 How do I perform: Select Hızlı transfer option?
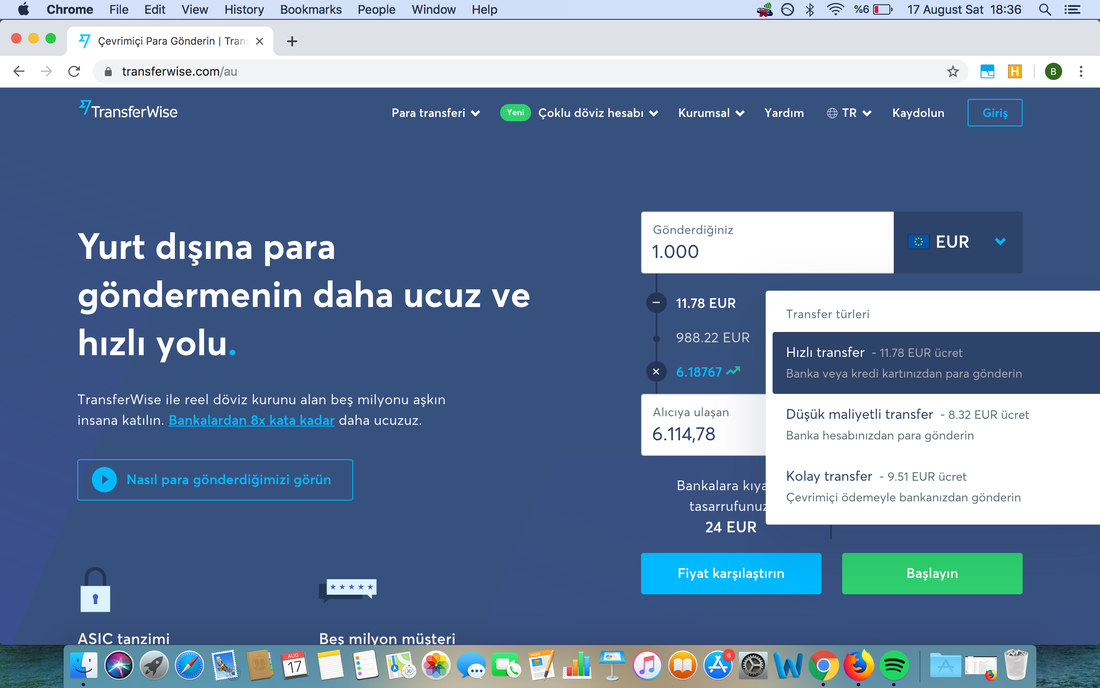[x=936, y=363]
